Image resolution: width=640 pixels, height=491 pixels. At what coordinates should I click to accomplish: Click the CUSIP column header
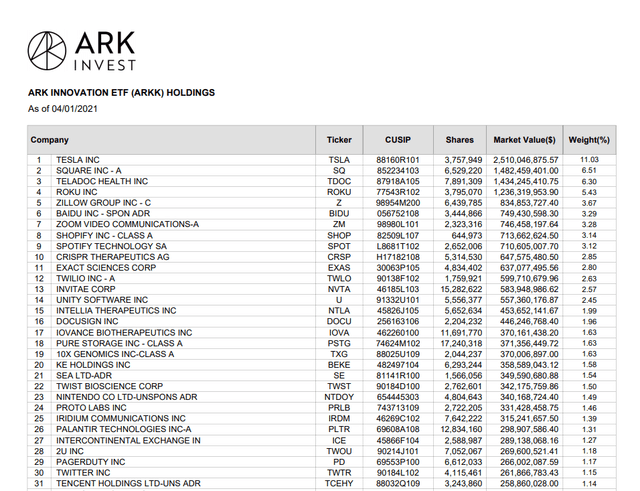(x=398, y=140)
